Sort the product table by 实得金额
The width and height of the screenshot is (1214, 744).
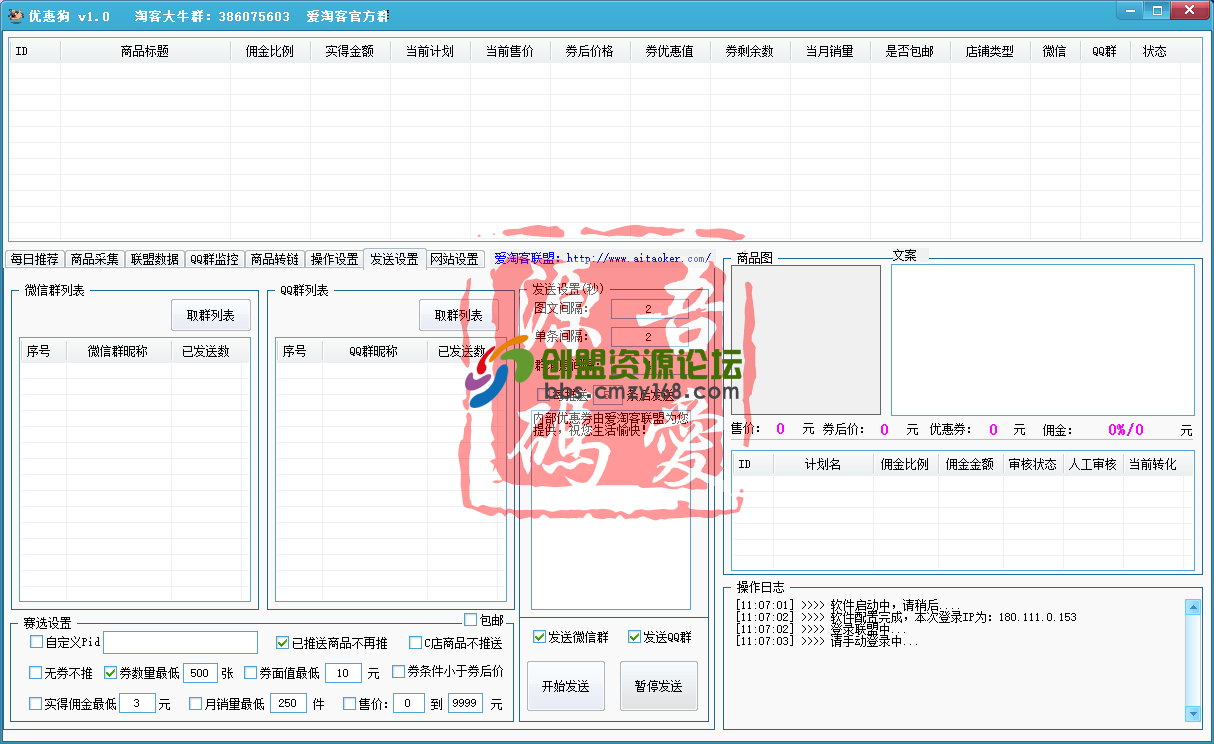click(350, 51)
